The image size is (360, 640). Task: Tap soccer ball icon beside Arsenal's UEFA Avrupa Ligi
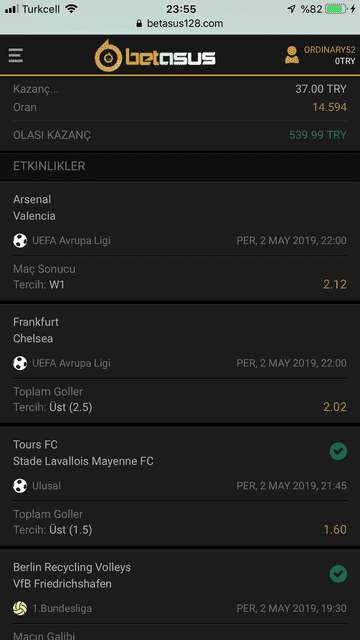(x=20, y=240)
